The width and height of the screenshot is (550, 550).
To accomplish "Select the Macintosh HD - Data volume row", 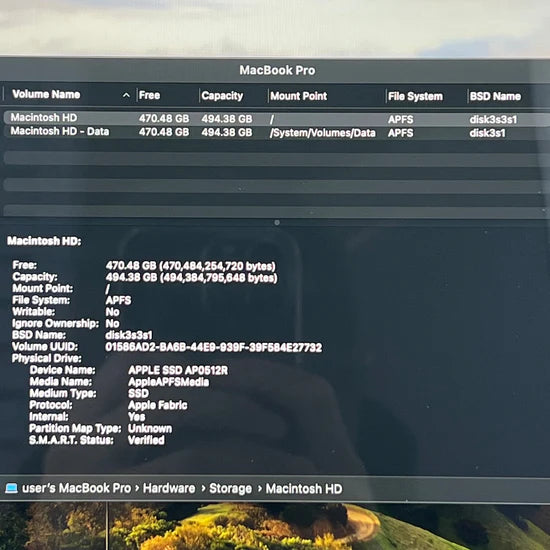I will click(x=276, y=132).
